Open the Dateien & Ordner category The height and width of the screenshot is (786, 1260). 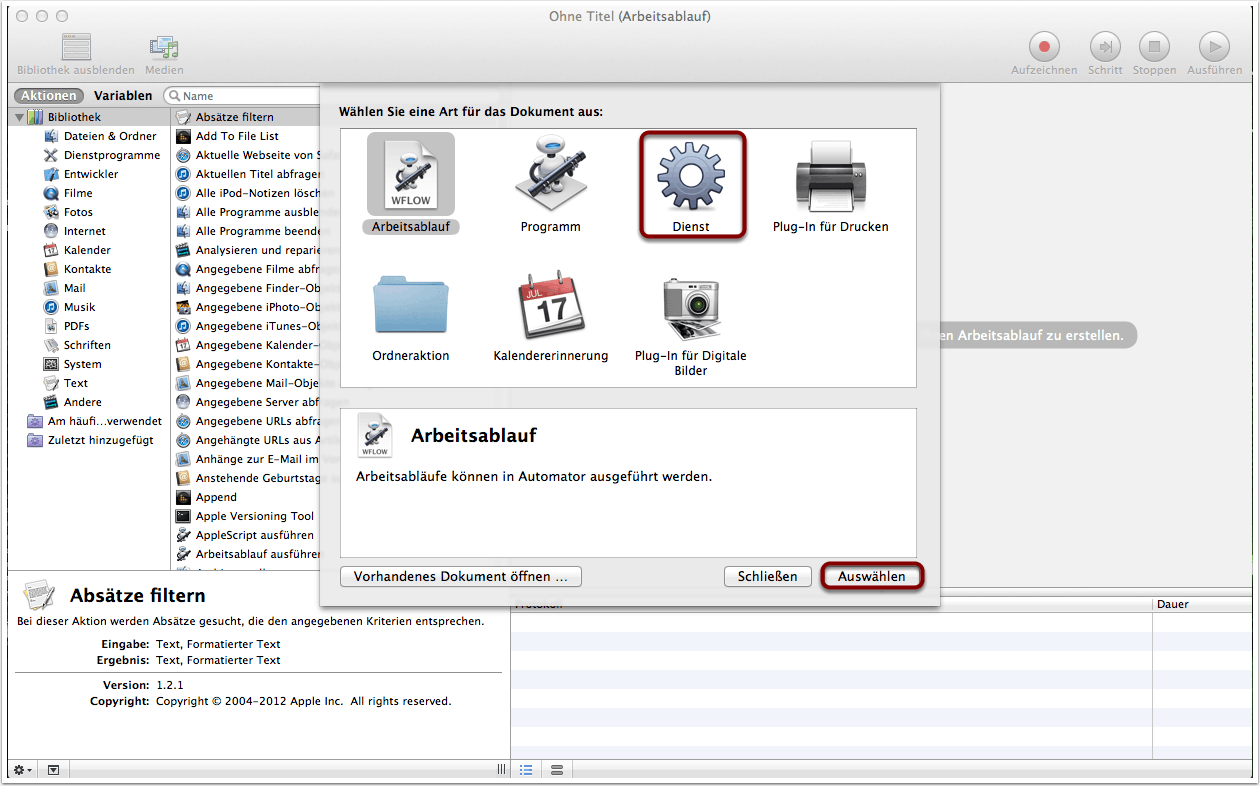pos(110,136)
